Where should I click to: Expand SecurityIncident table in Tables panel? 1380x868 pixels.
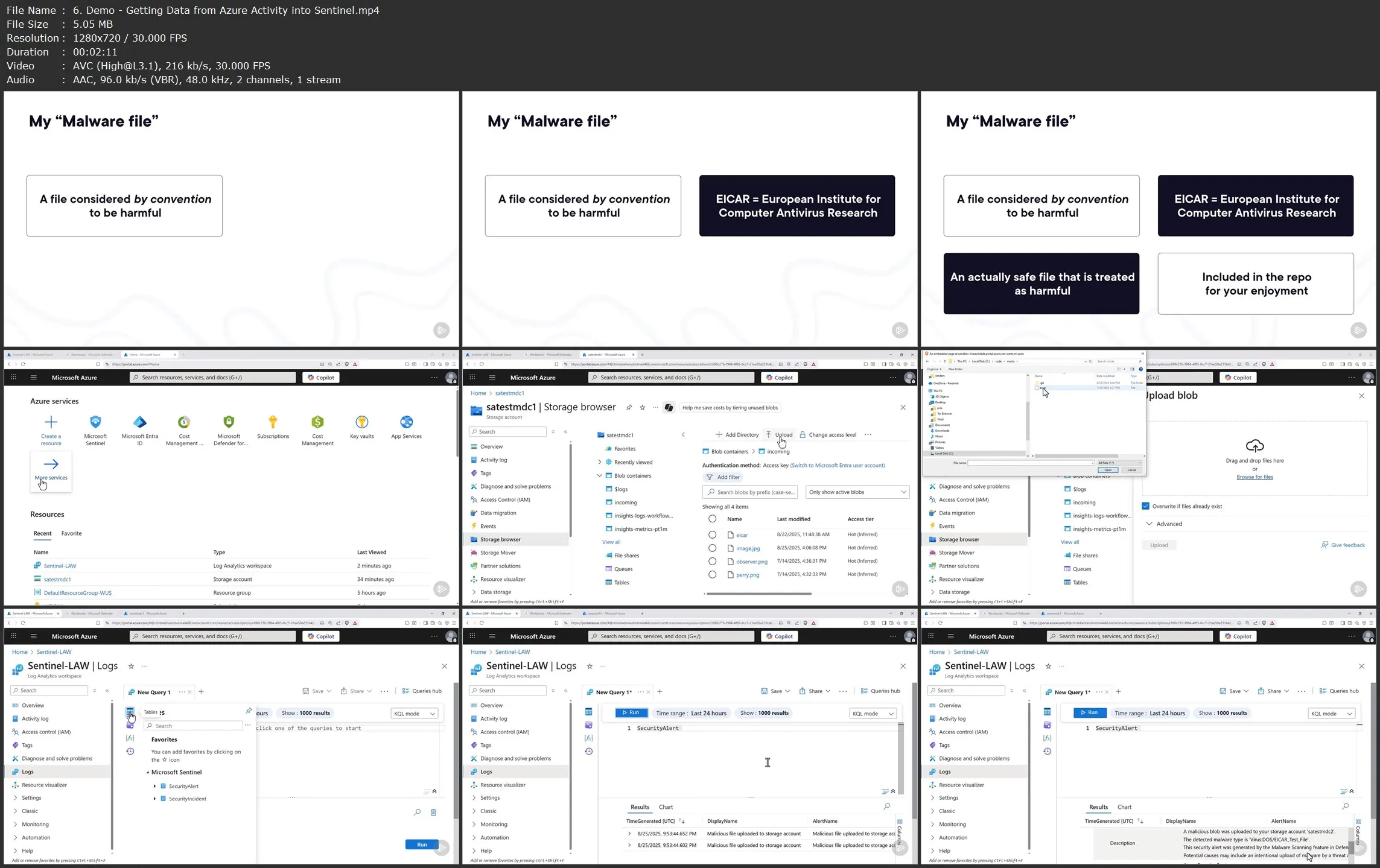pos(154,799)
